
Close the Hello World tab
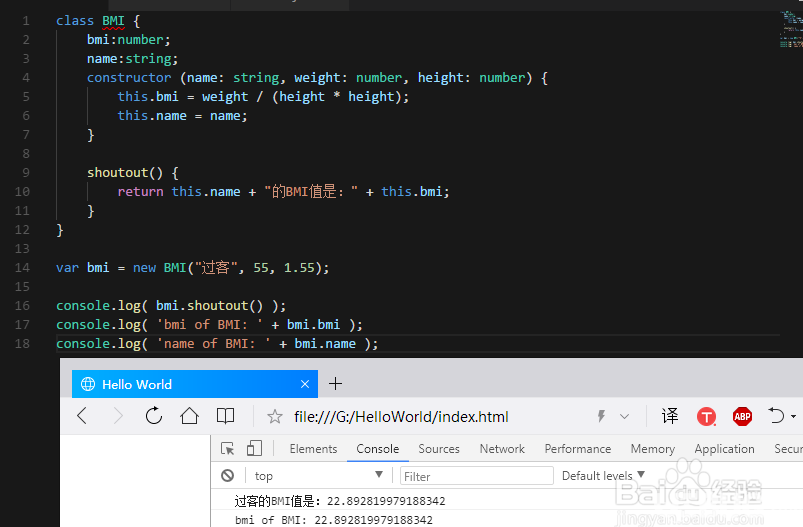coord(305,384)
